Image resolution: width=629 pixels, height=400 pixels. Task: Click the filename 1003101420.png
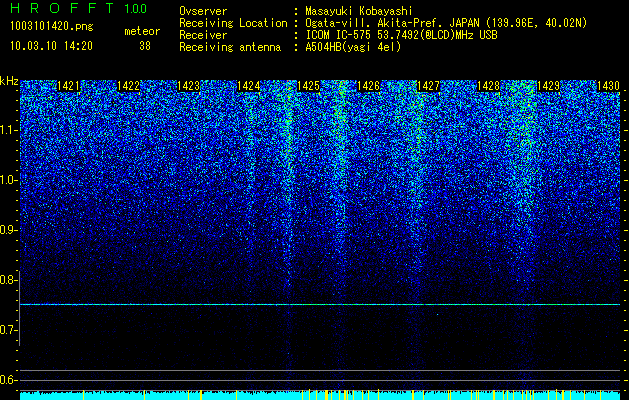[52, 26]
